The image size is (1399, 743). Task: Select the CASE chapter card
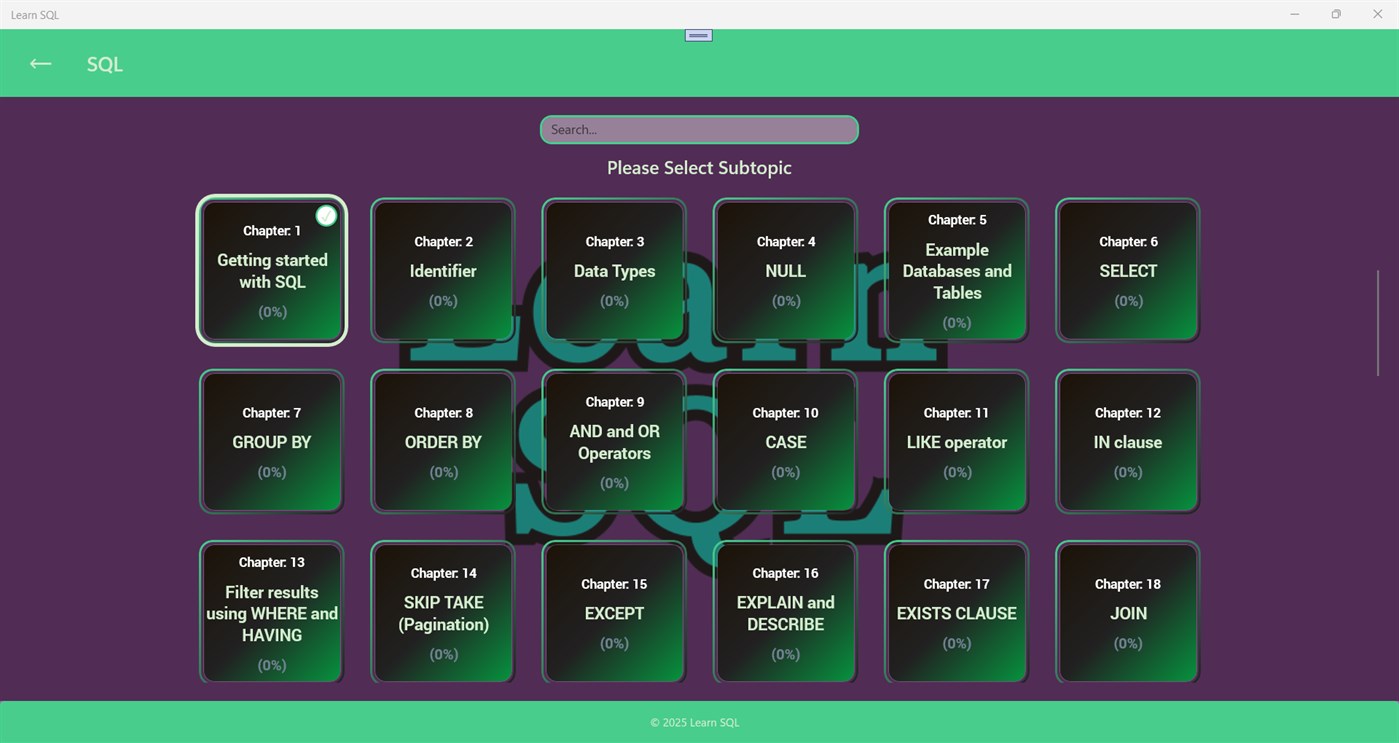coord(785,441)
